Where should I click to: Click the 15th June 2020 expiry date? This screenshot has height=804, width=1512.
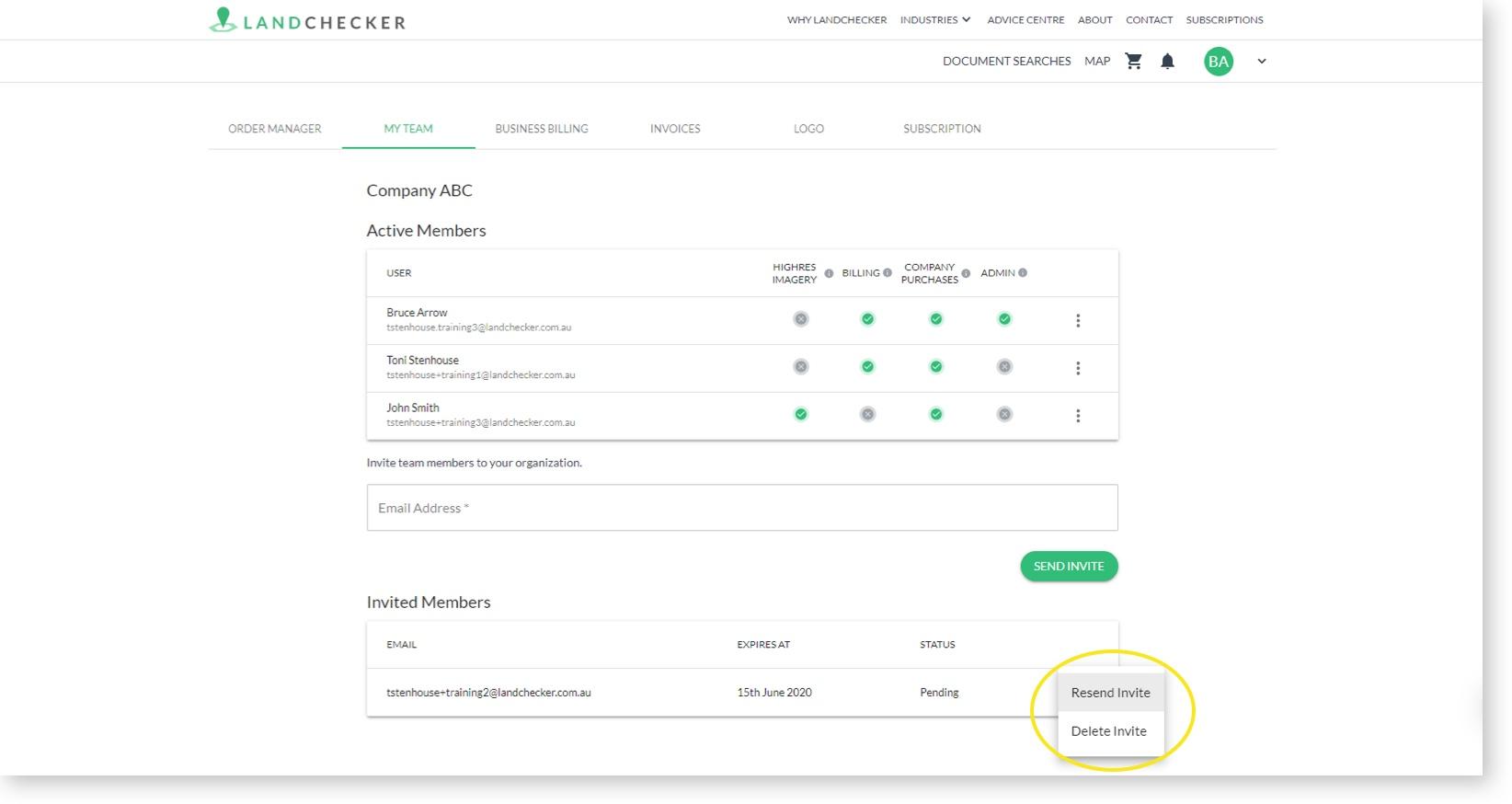pyautogui.click(x=774, y=693)
